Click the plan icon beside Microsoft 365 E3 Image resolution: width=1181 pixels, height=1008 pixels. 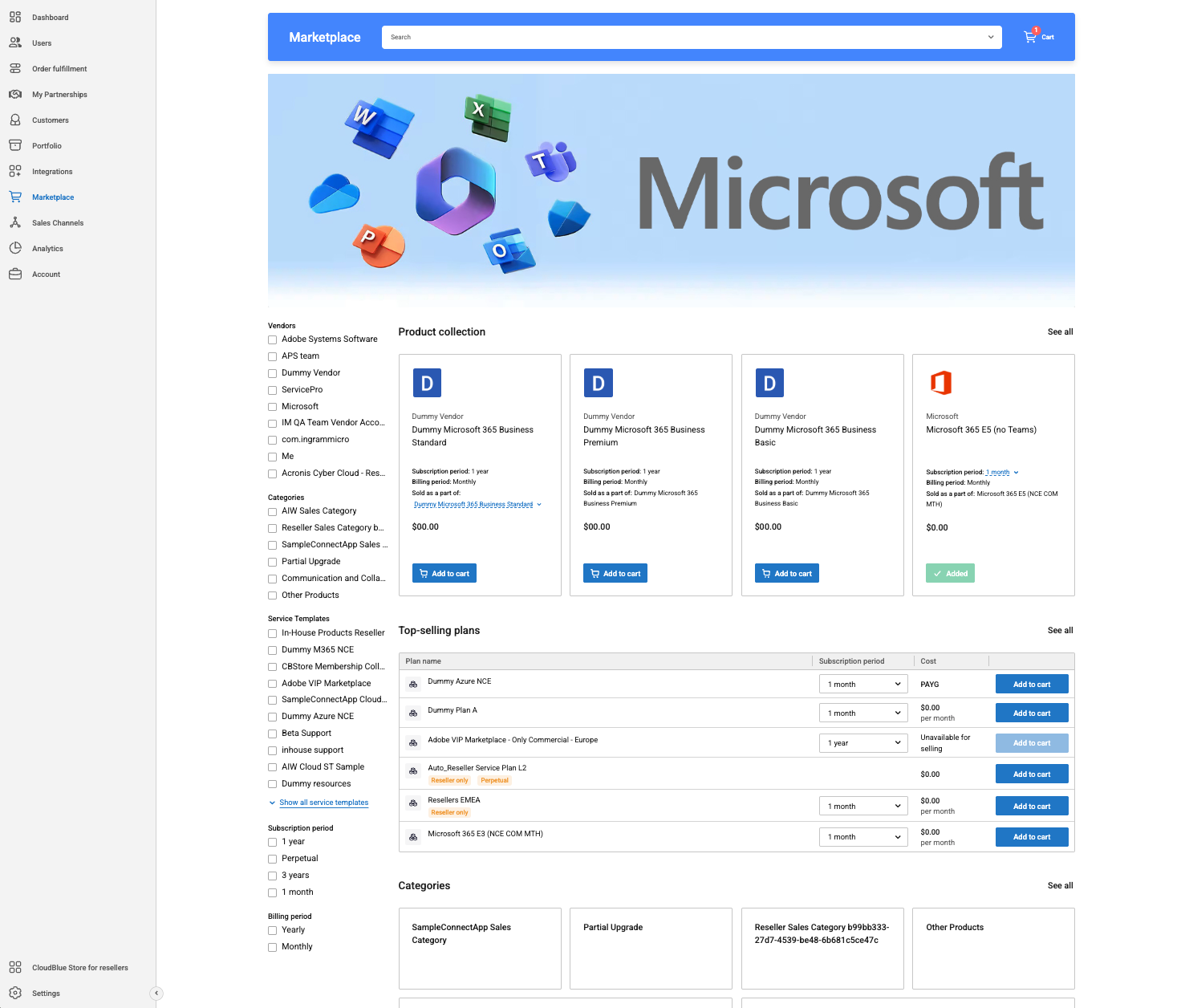pos(413,836)
